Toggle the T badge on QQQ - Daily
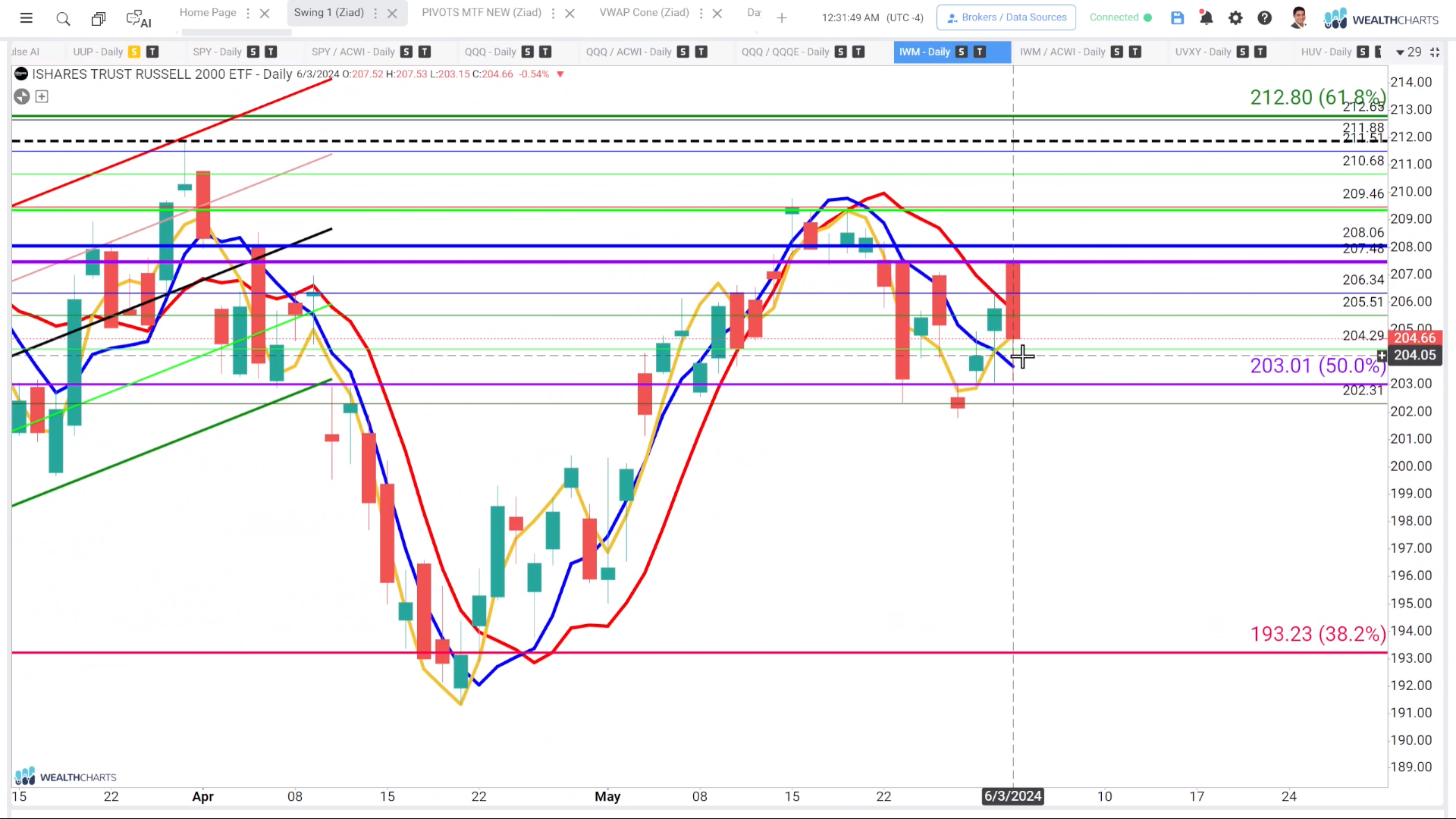The height and width of the screenshot is (819, 1456). click(x=545, y=52)
